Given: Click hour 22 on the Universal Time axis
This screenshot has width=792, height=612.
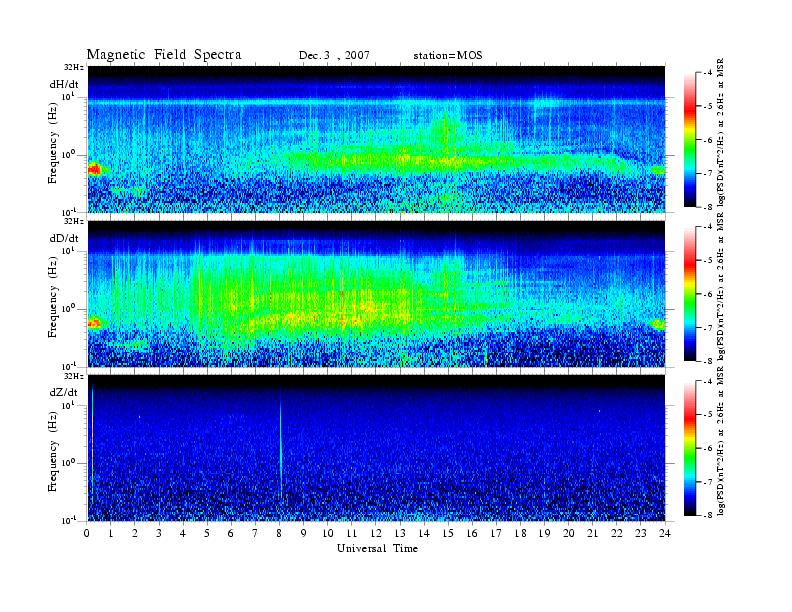Looking at the screenshot, I should (617, 533).
